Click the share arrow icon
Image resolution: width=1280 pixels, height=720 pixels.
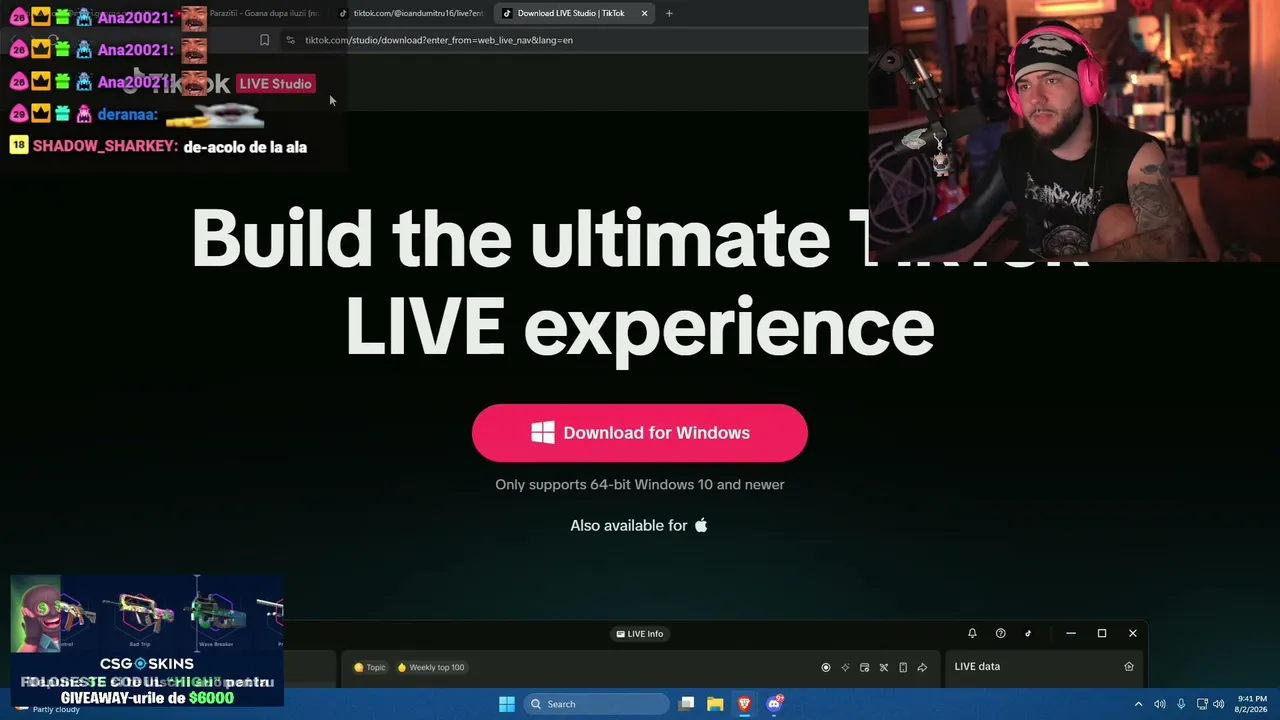(x=922, y=667)
